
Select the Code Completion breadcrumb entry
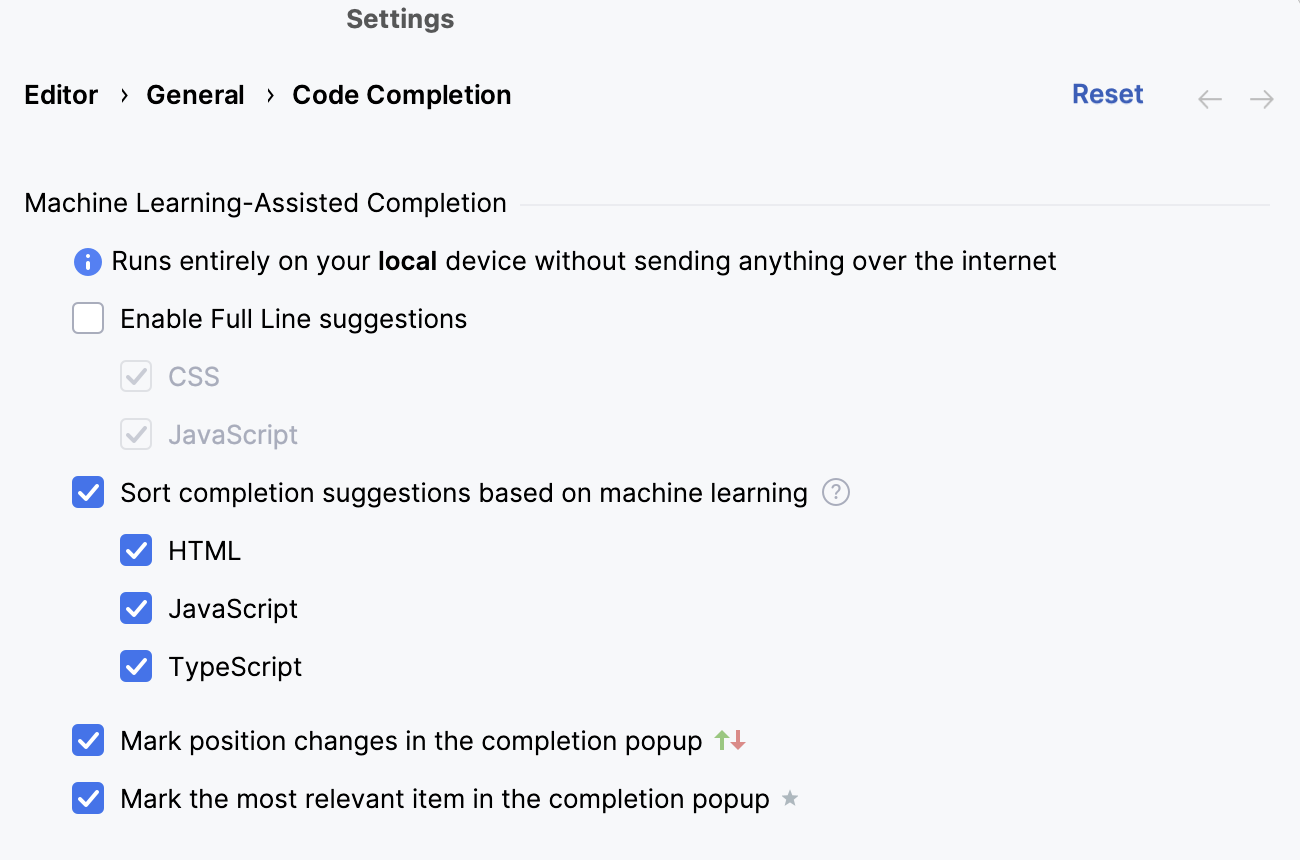tap(400, 94)
